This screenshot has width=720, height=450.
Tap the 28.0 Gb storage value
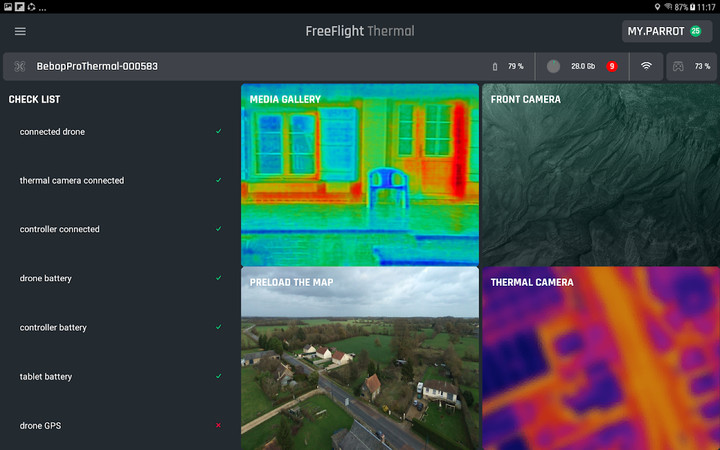pyautogui.click(x=583, y=67)
